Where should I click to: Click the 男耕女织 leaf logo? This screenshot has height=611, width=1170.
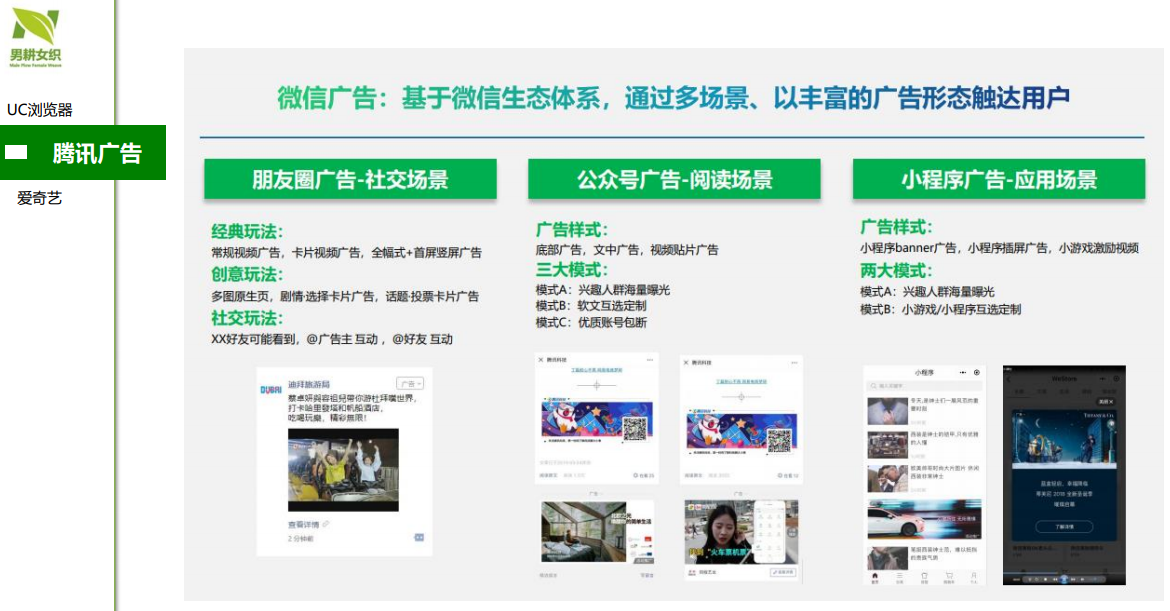tap(35, 37)
